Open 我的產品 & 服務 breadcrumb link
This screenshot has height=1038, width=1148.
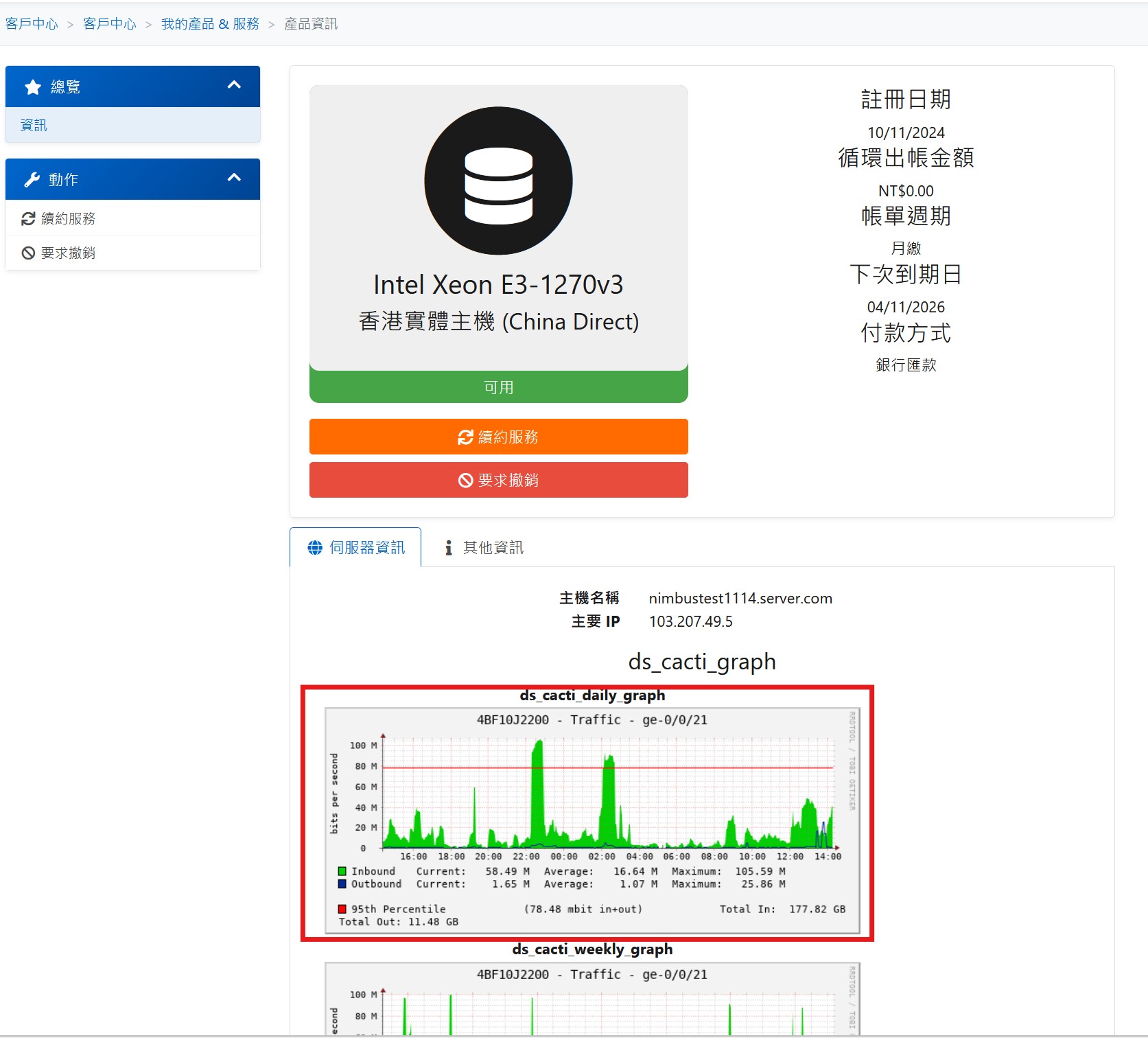pyautogui.click(x=210, y=23)
